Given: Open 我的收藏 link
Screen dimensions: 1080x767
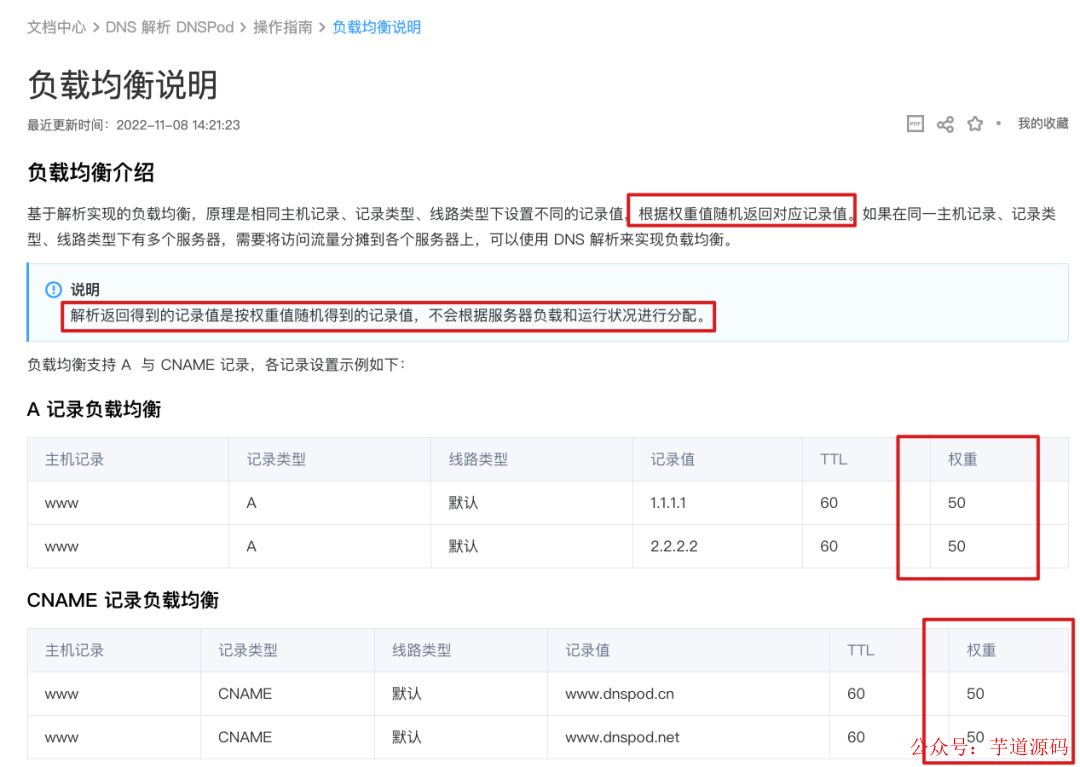Looking at the screenshot, I should [1043, 124].
